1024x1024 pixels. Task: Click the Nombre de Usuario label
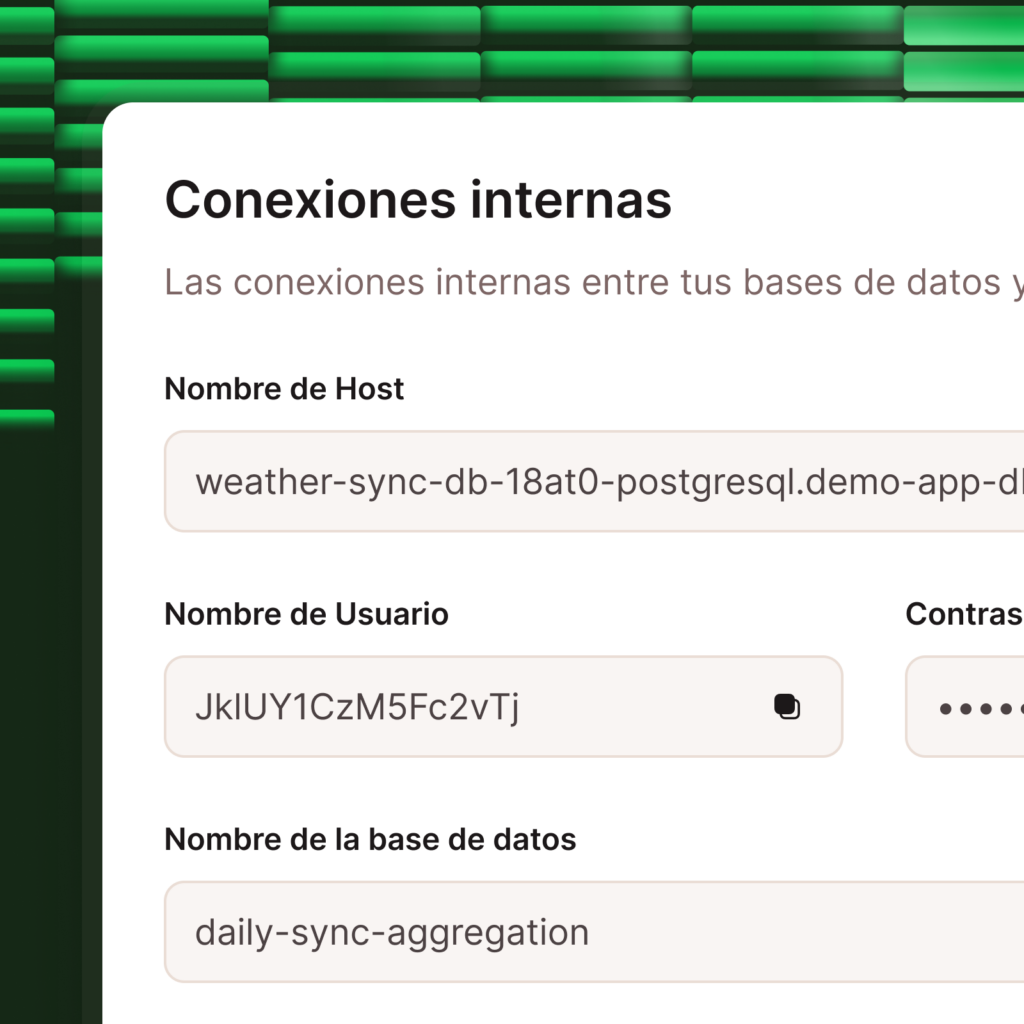coord(305,614)
